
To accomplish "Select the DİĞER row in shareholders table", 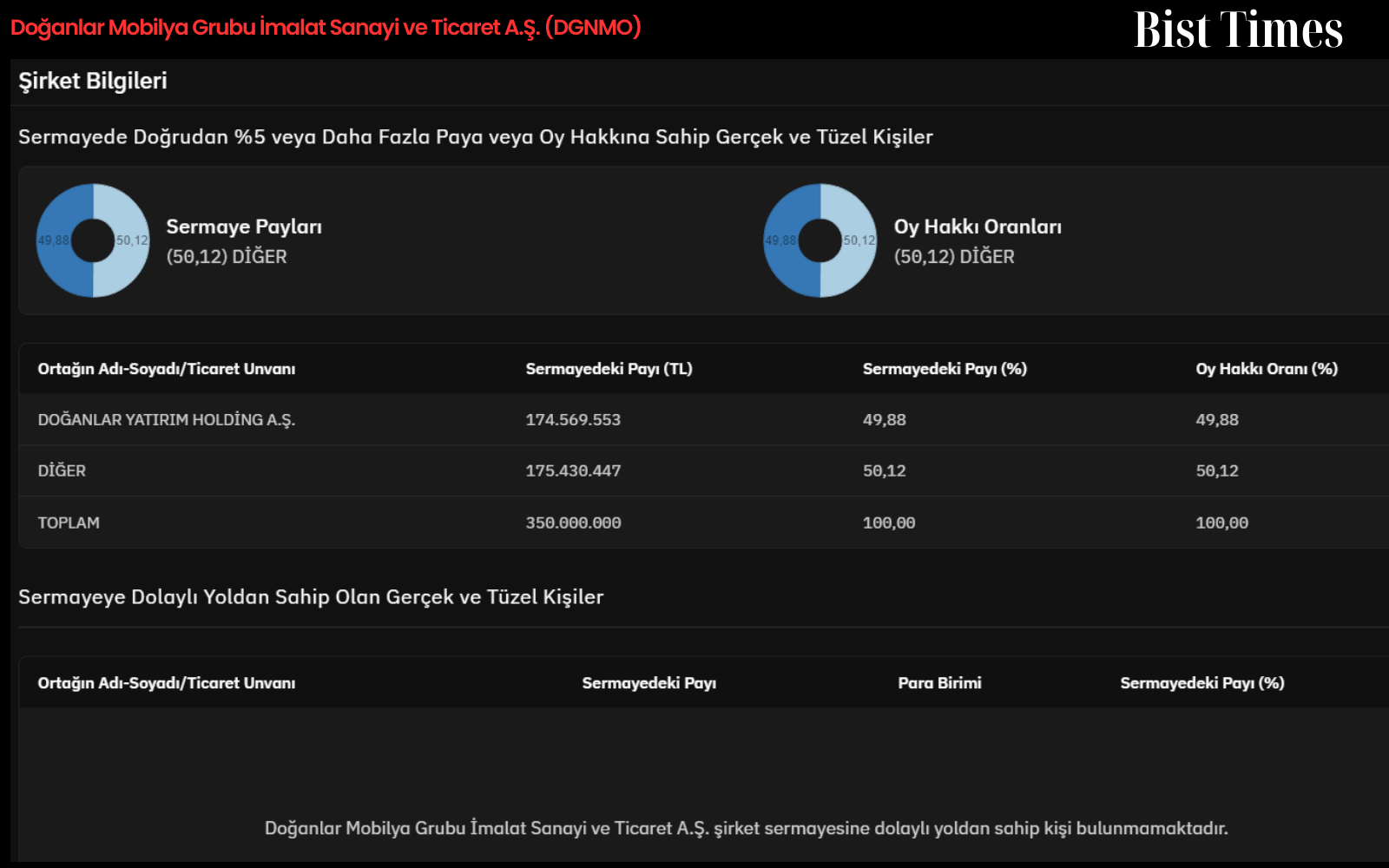I will click(x=703, y=470).
